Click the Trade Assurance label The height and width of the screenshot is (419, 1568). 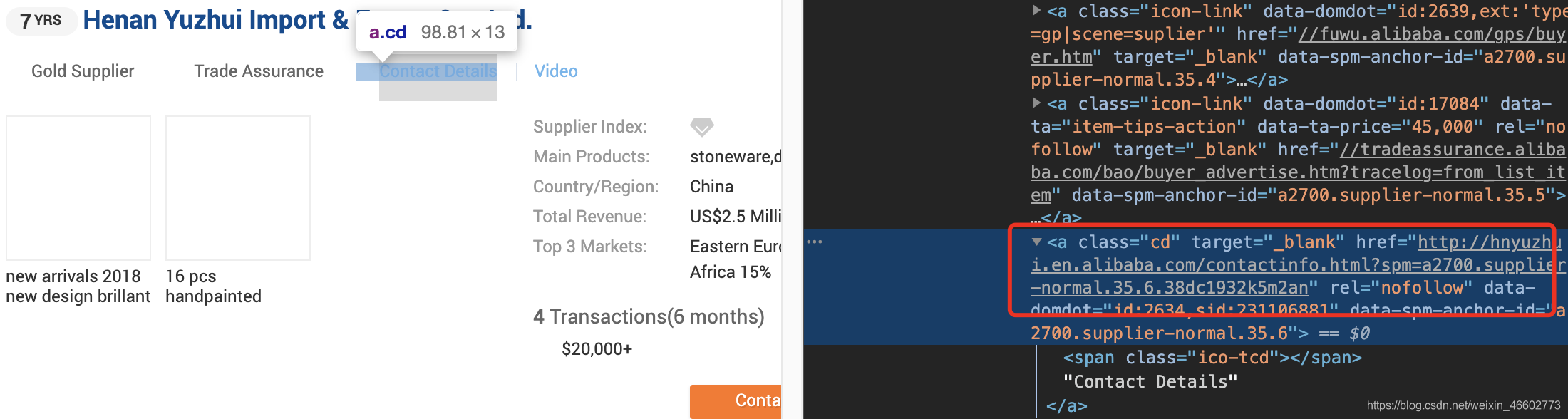259,71
